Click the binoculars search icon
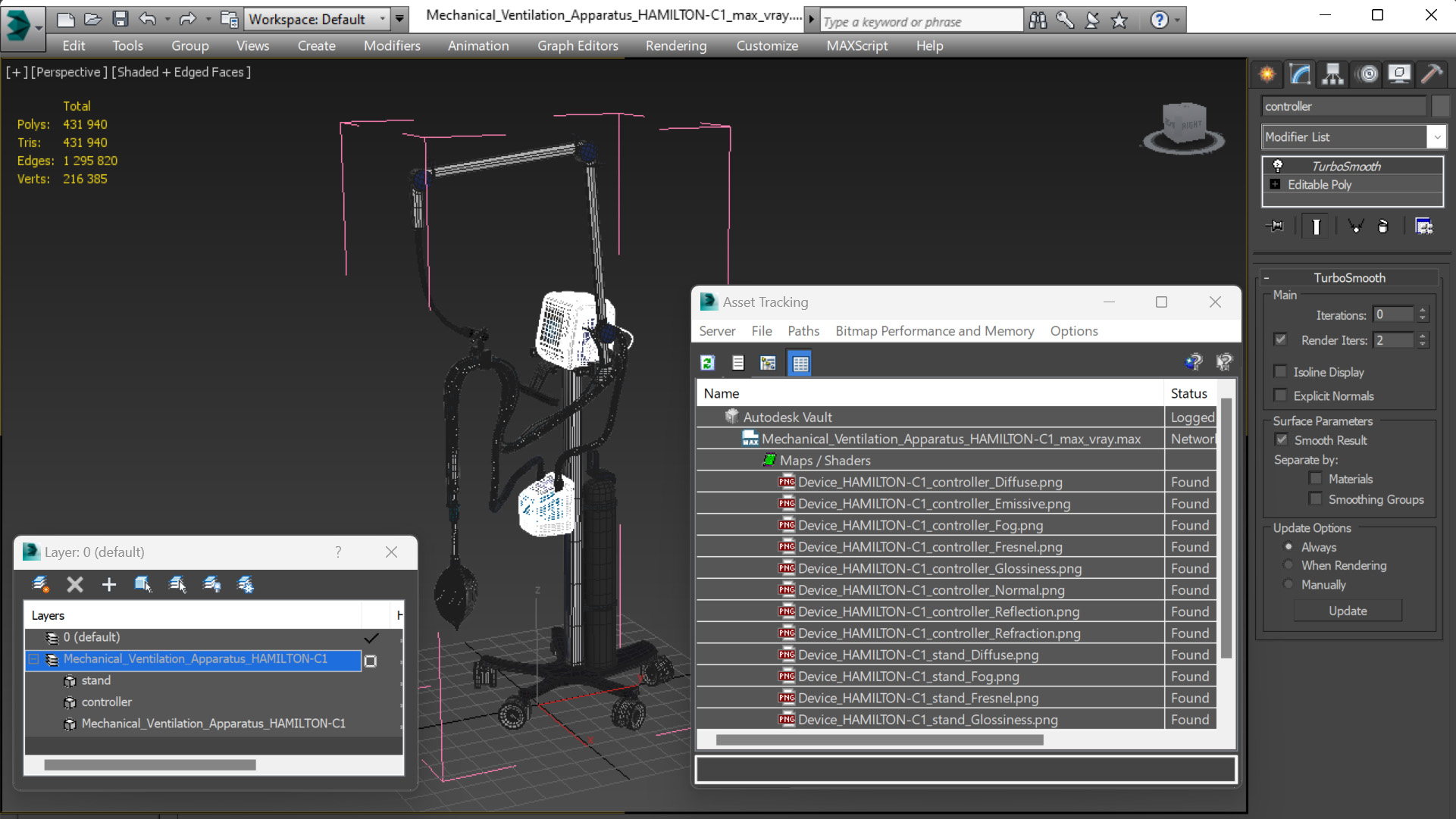 (x=1038, y=20)
